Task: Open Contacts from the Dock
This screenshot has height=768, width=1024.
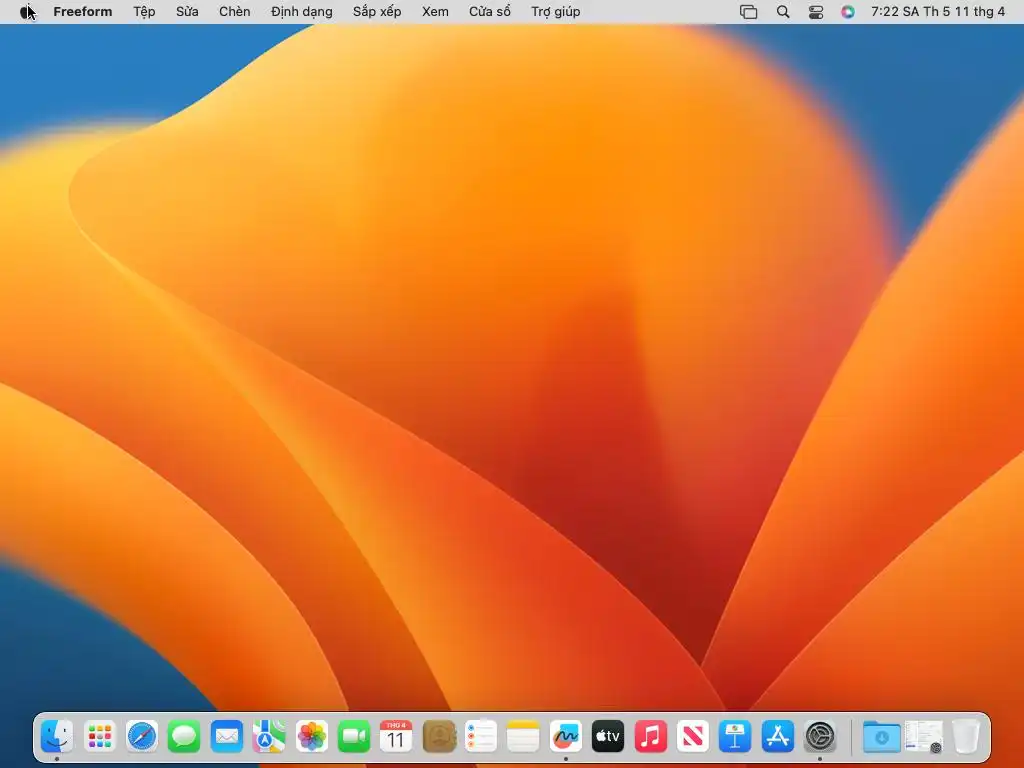Action: (439, 737)
